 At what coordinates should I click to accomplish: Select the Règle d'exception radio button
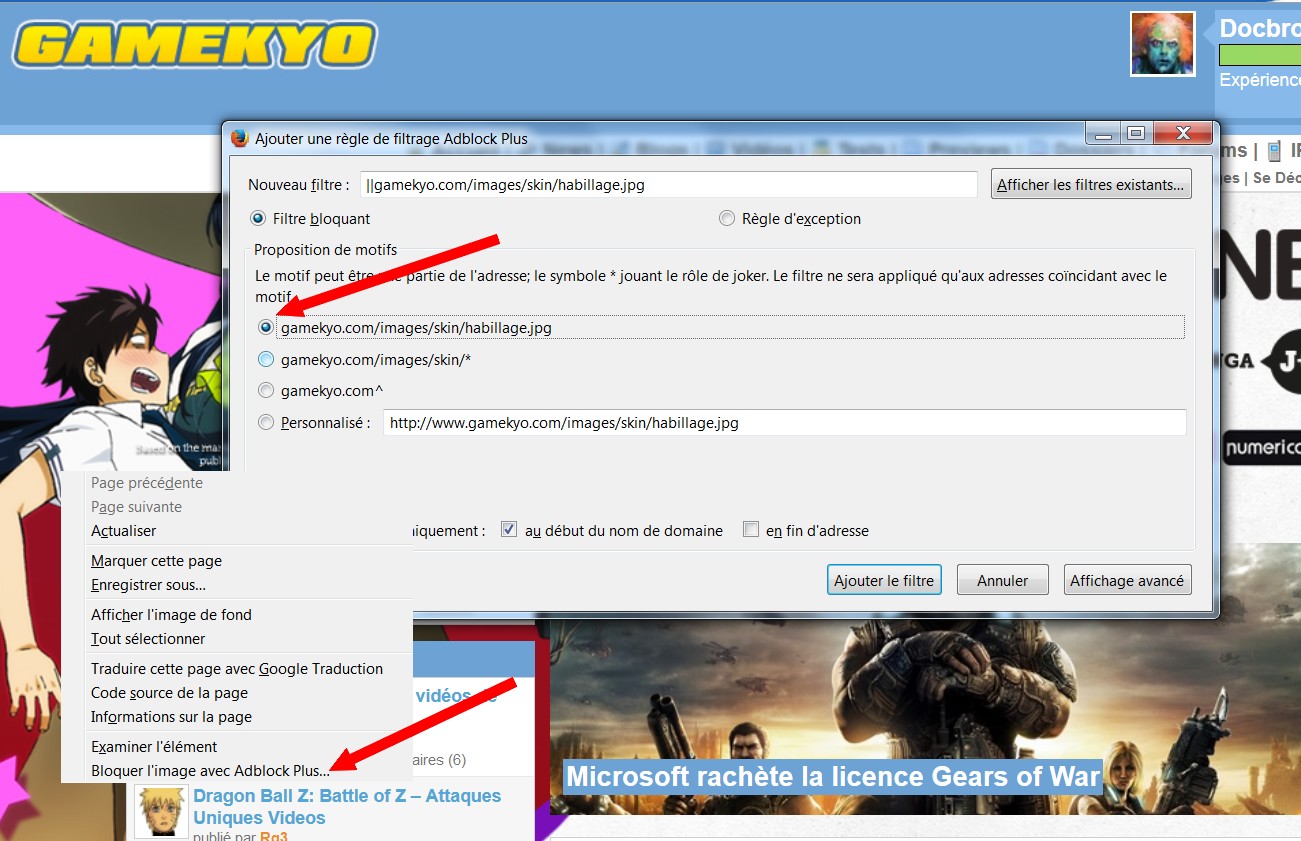point(727,219)
